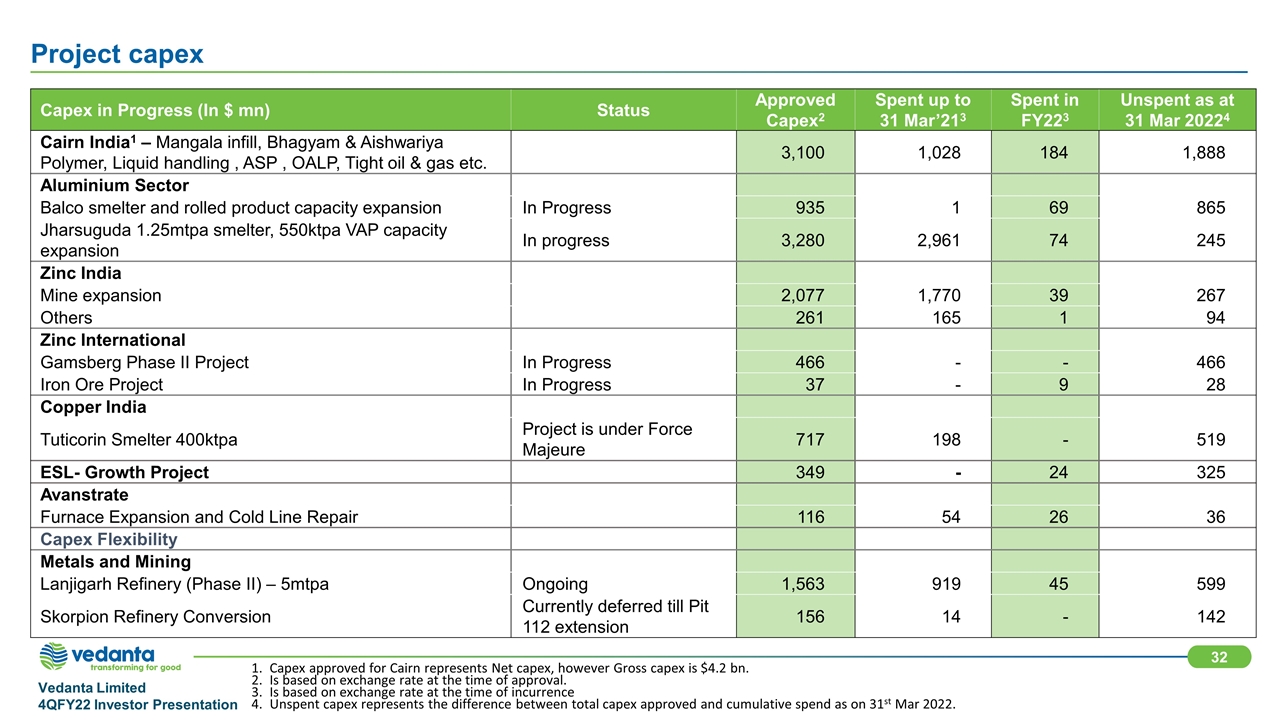Click the Status column header
Viewport: 1280px width, 720px height.
coord(623,110)
